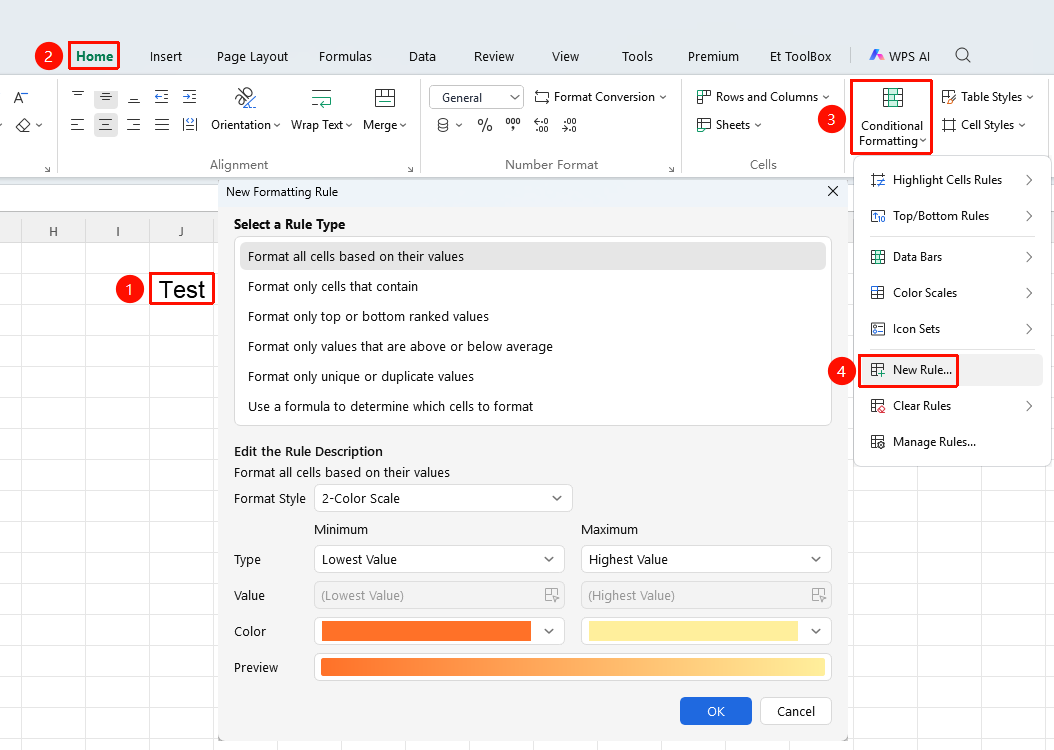Screen dimensions: 1054x750
Task: Open the Table Styles dropdown
Action: coord(987,97)
